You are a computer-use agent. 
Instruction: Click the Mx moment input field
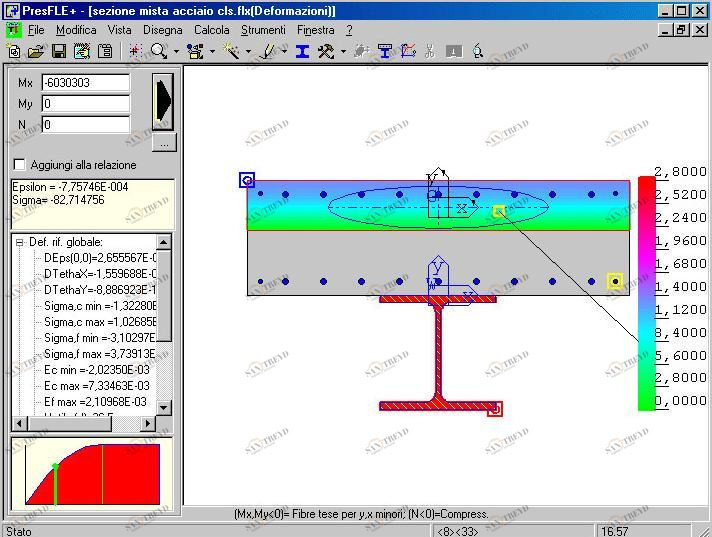coord(85,83)
